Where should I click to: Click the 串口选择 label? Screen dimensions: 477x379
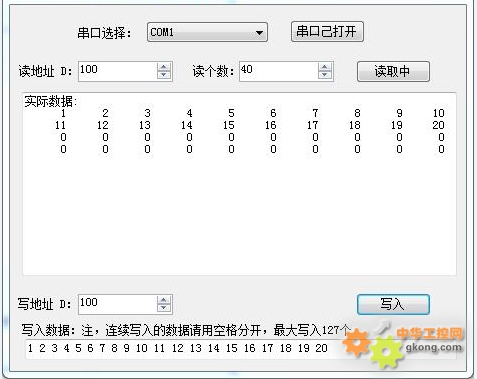point(104,33)
